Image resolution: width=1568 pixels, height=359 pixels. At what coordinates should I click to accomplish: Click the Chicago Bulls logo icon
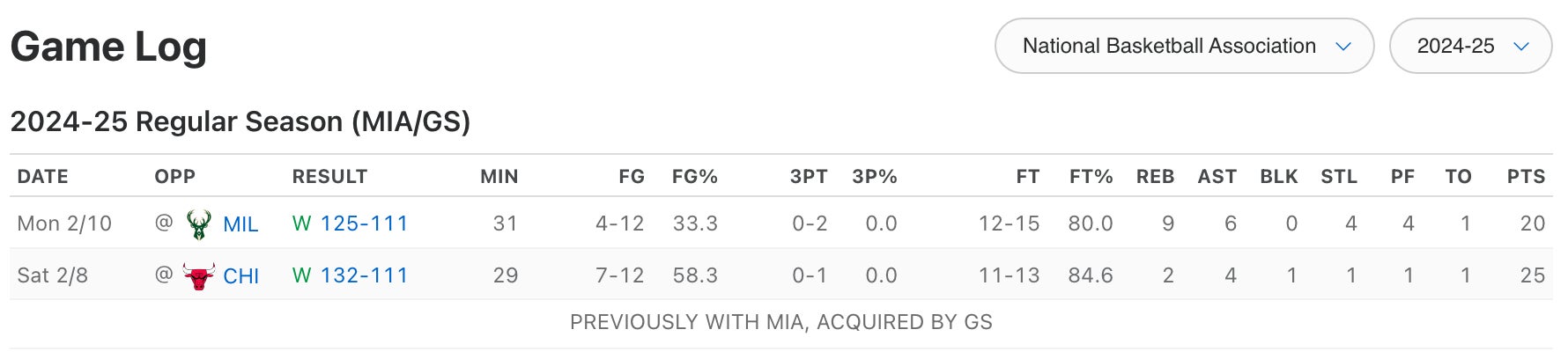pos(199,276)
